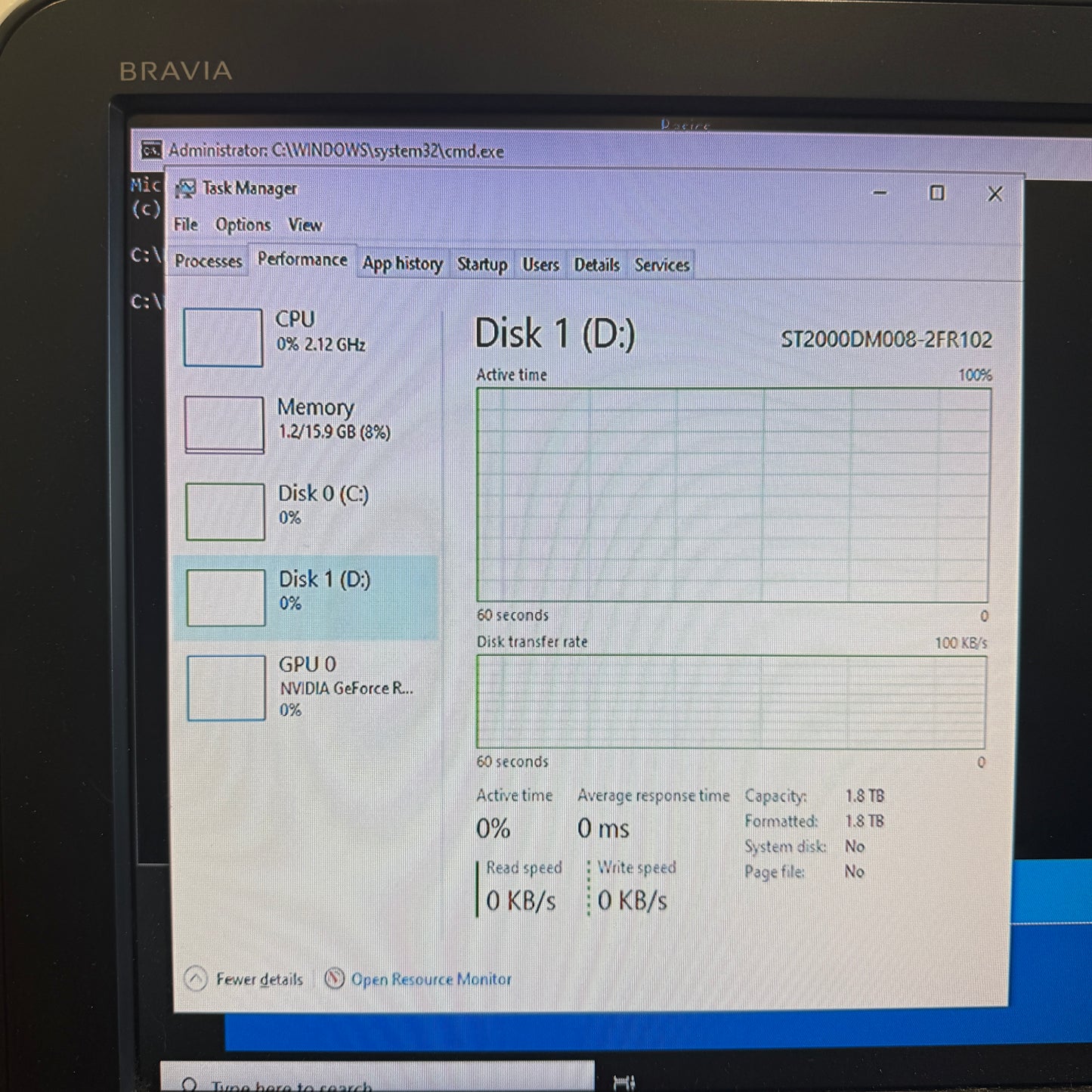
Task: Switch to the Performance tab
Action: point(302,260)
